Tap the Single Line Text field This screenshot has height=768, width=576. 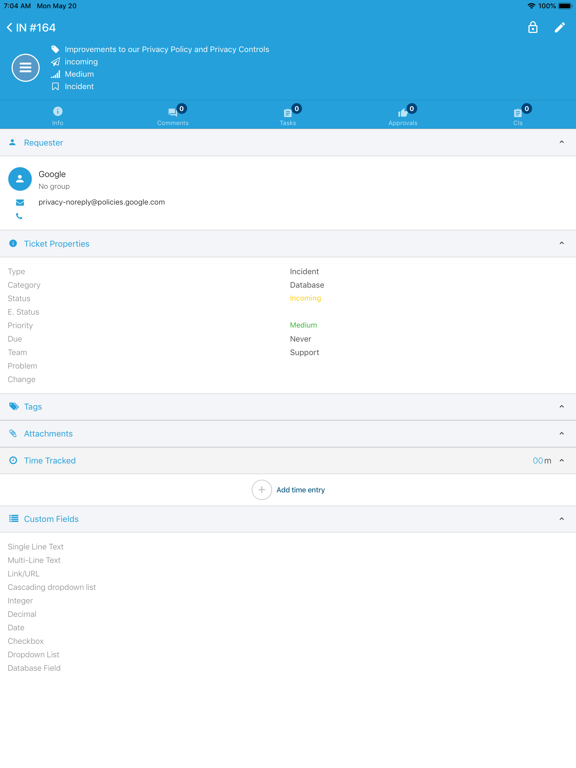point(36,547)
